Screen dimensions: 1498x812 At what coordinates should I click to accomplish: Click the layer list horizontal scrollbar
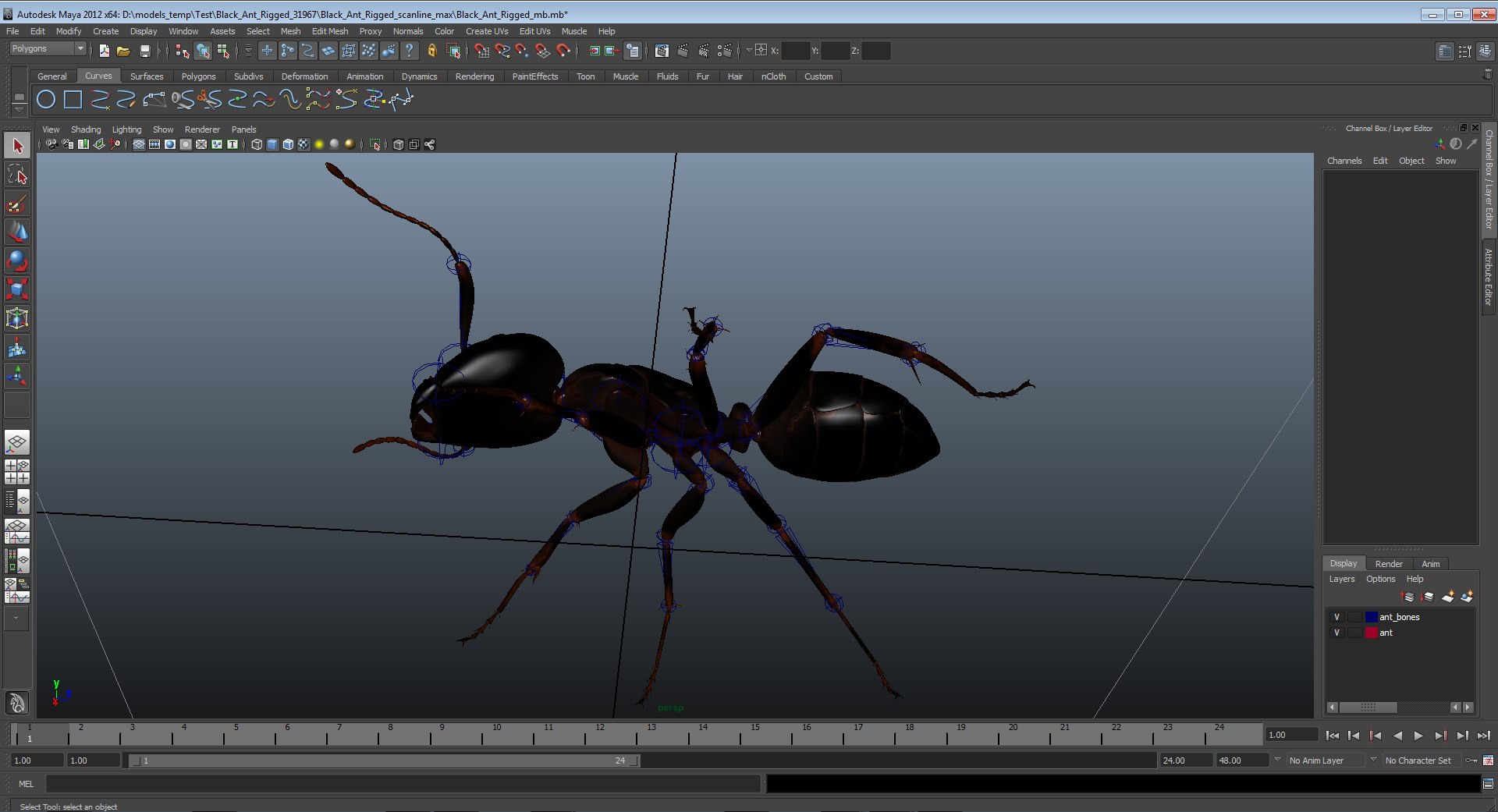pos(1368,707)
